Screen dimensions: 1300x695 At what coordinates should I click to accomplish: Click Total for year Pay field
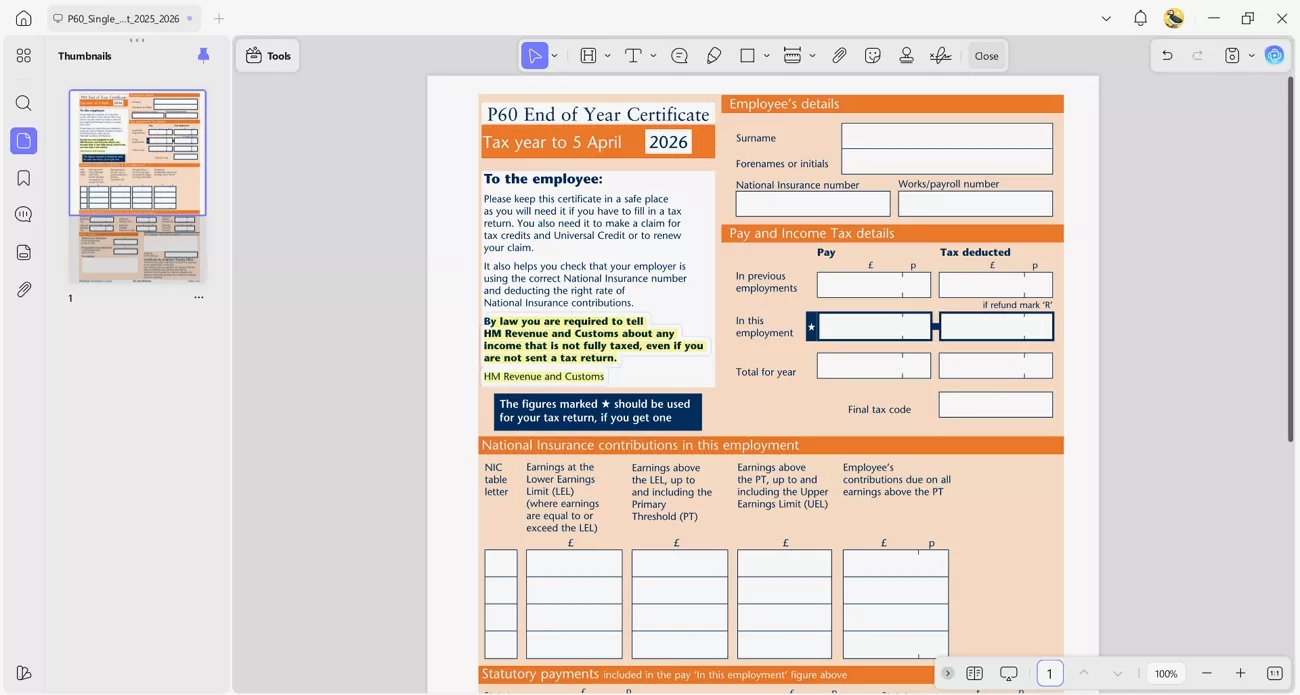tap(874, 366)
